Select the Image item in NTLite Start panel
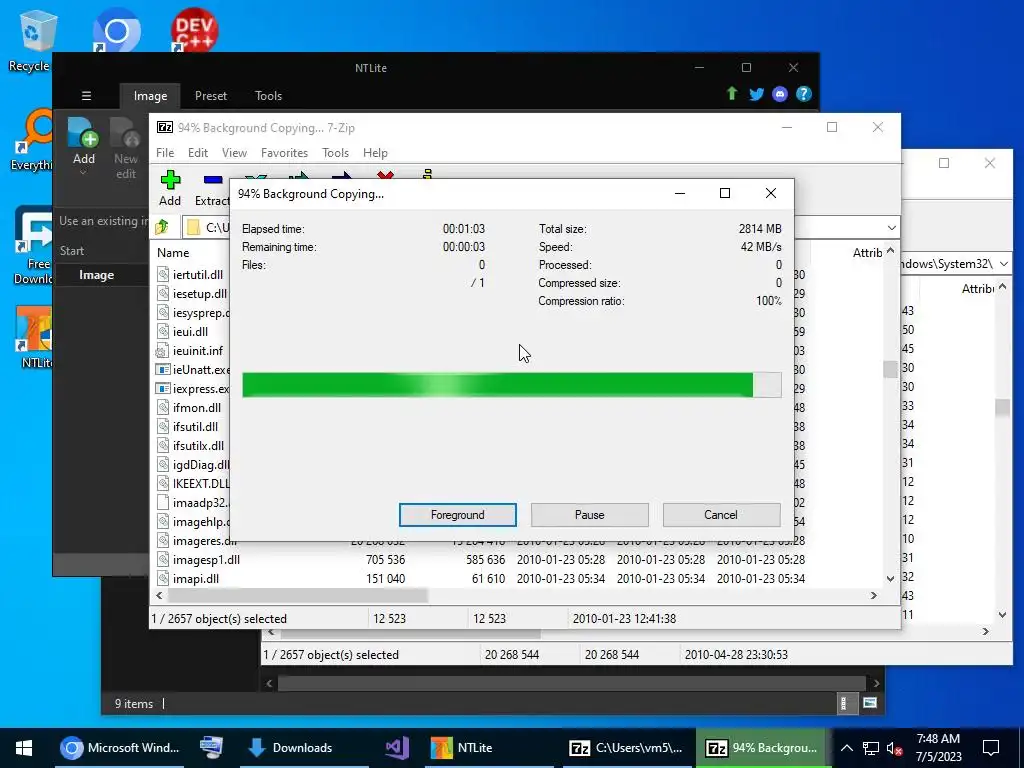This screenshot has width=1024, height=768. point(101,275)
